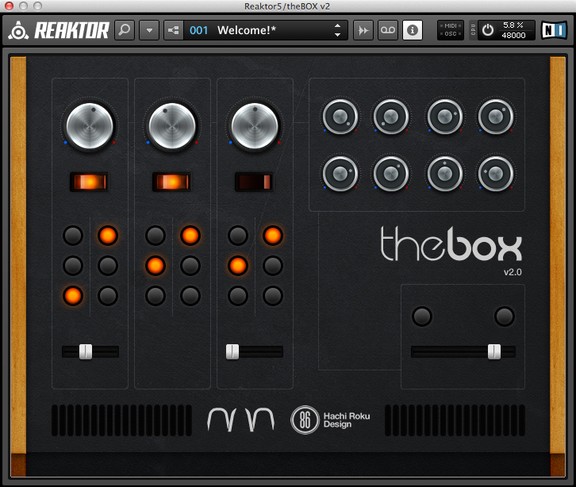Click lit bottom-left round button in first channel

tap(73, 296)
